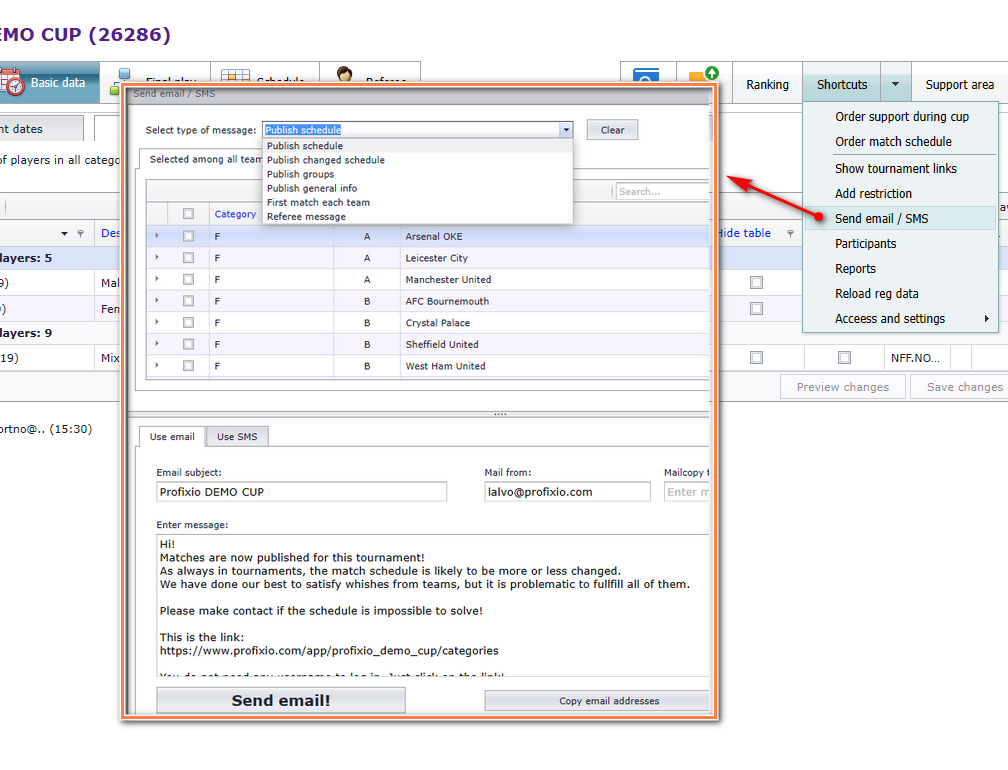
Task: Expand the Leicester City row
Action: 157,257
